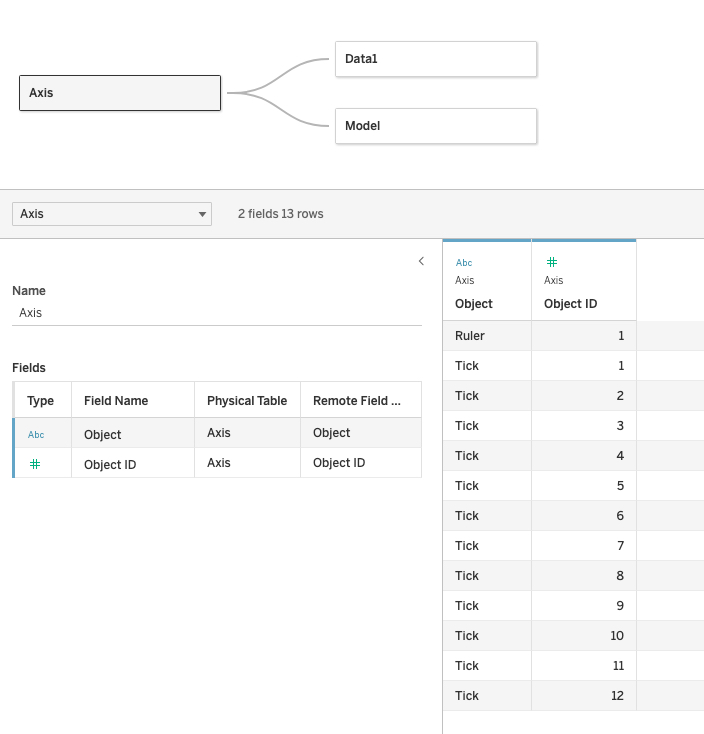Click the Ruler cell in the data grid
Viewport: 704px width, 734px height.
pos(487,336)
